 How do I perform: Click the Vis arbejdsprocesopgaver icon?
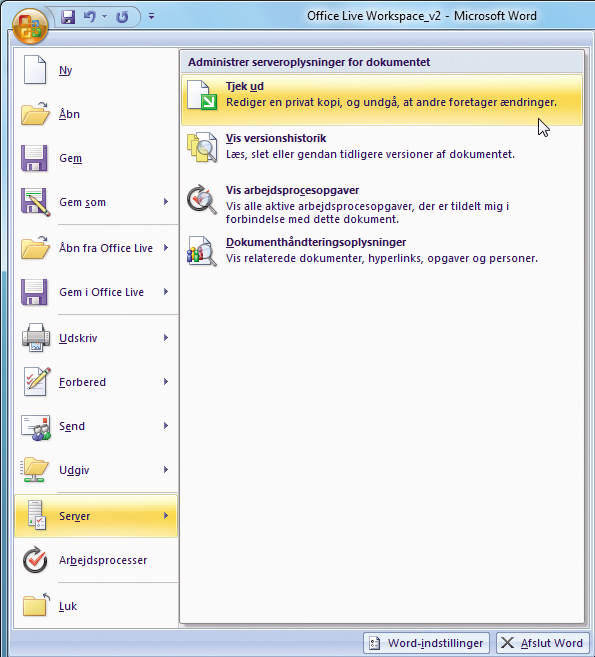pyautogui.click(x=202, y=199)
